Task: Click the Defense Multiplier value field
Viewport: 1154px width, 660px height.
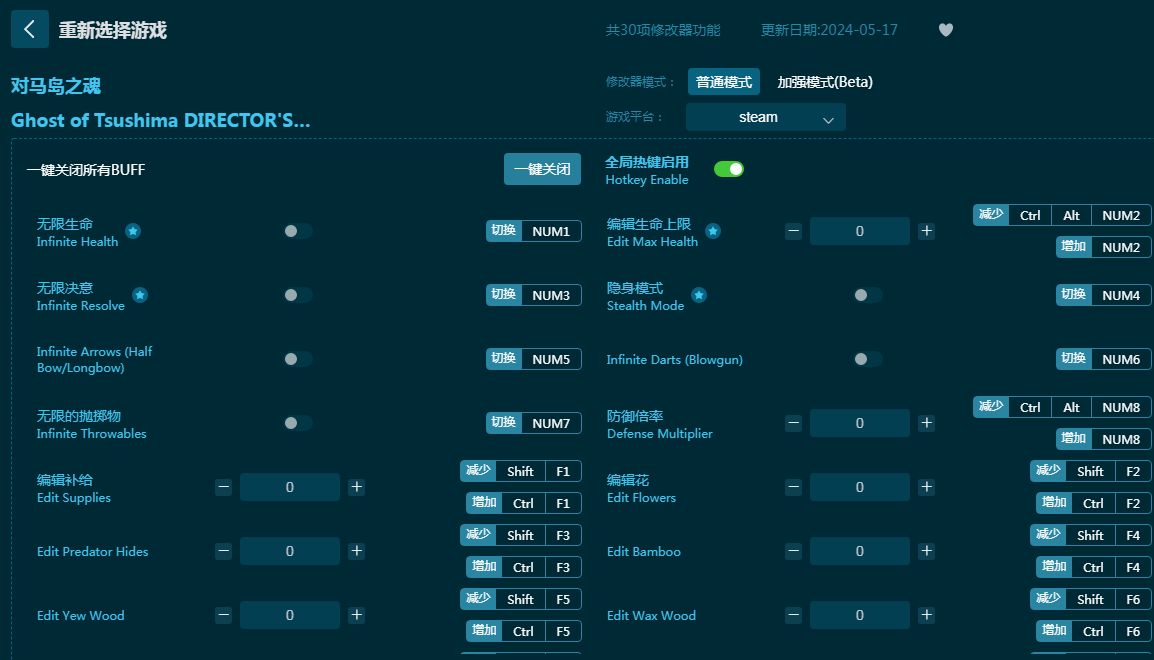Action: pos(860,423)
